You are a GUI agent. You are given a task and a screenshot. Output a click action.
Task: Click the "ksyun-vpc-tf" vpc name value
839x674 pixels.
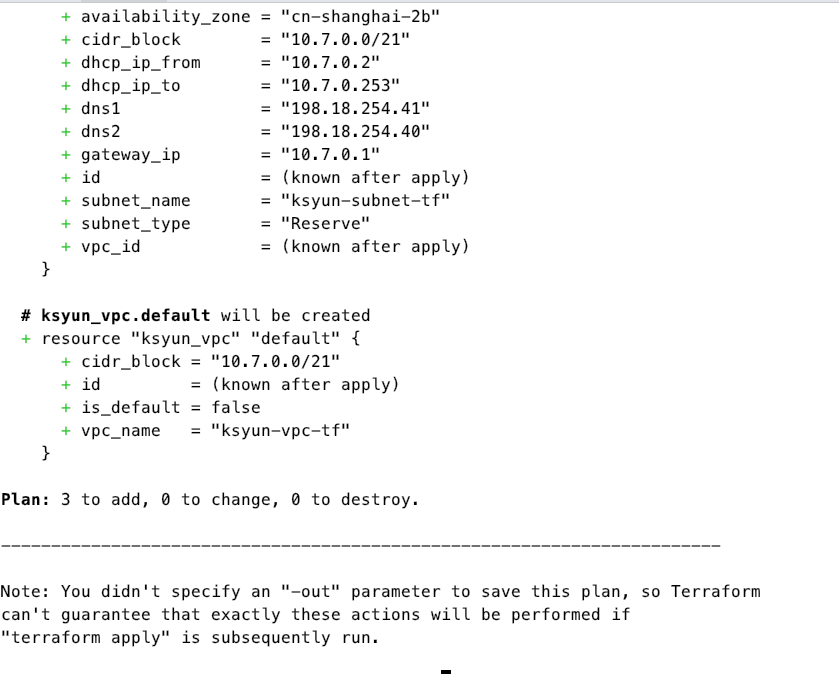point(280,431)
